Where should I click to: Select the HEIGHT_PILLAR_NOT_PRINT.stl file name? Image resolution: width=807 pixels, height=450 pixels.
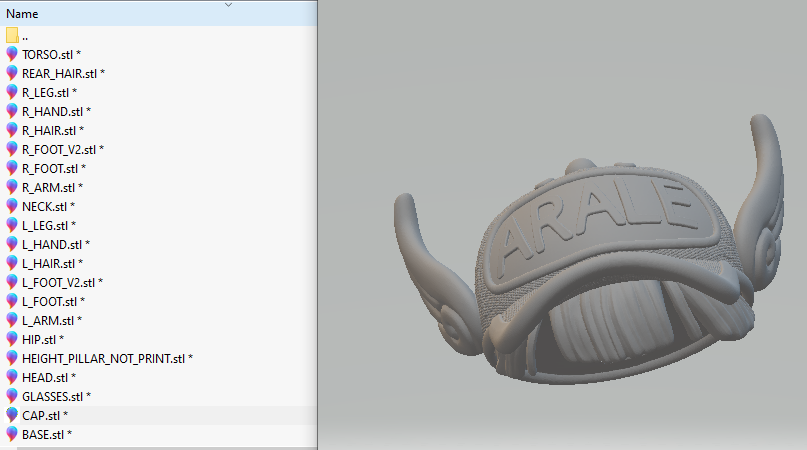(108, 359)
